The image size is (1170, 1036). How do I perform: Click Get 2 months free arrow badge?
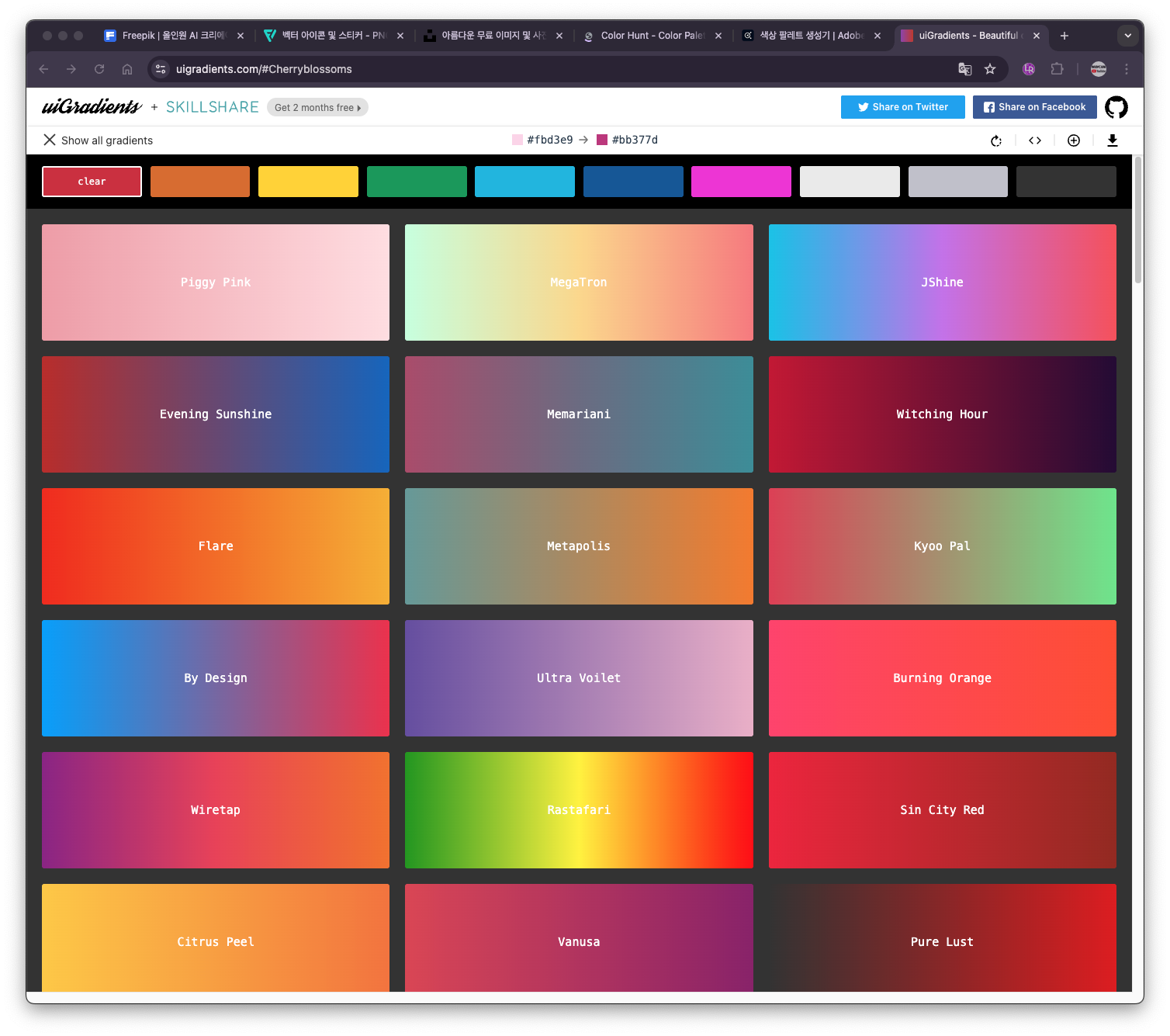317,108
